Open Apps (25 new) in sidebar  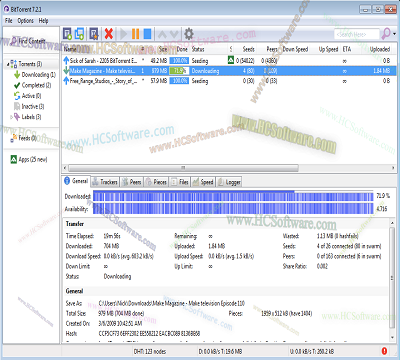[x=29, y=159]
